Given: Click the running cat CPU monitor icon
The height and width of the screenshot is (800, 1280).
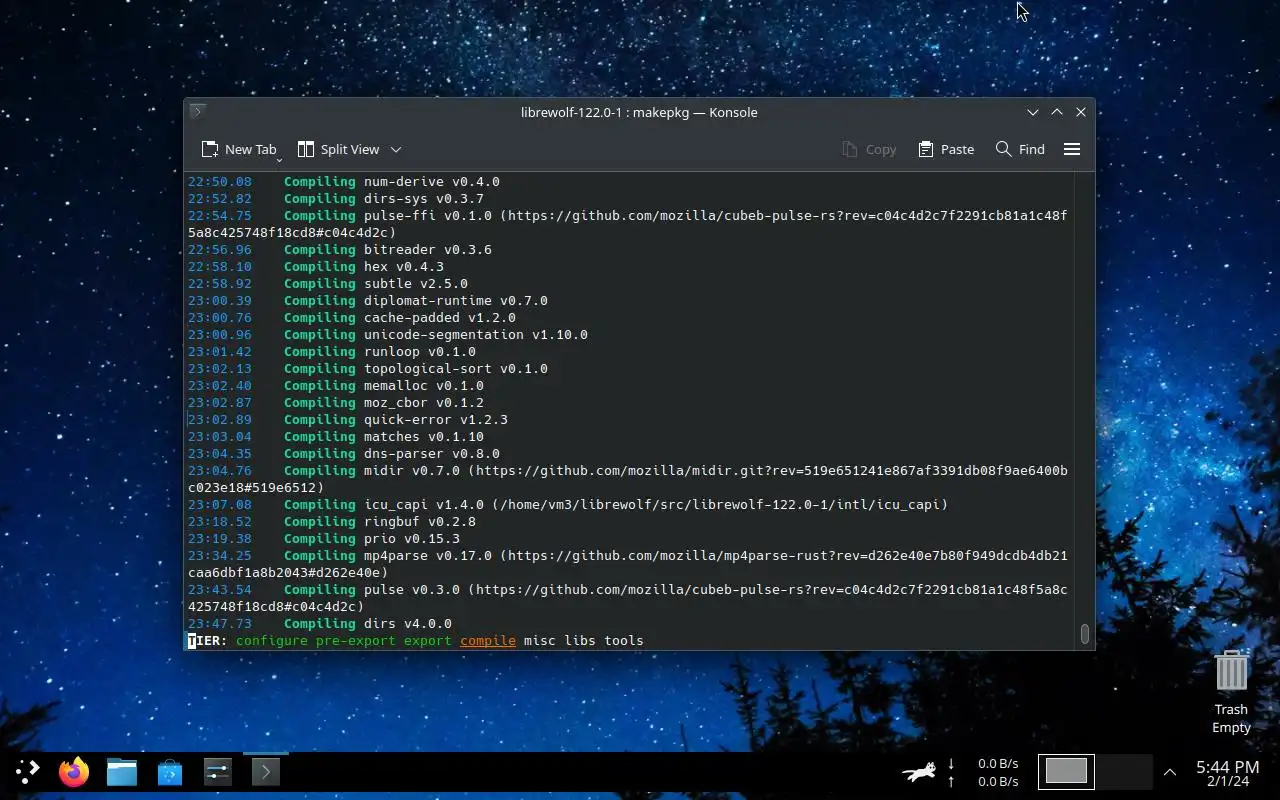Looking at the screenshot, I should [x=919, y=772].
